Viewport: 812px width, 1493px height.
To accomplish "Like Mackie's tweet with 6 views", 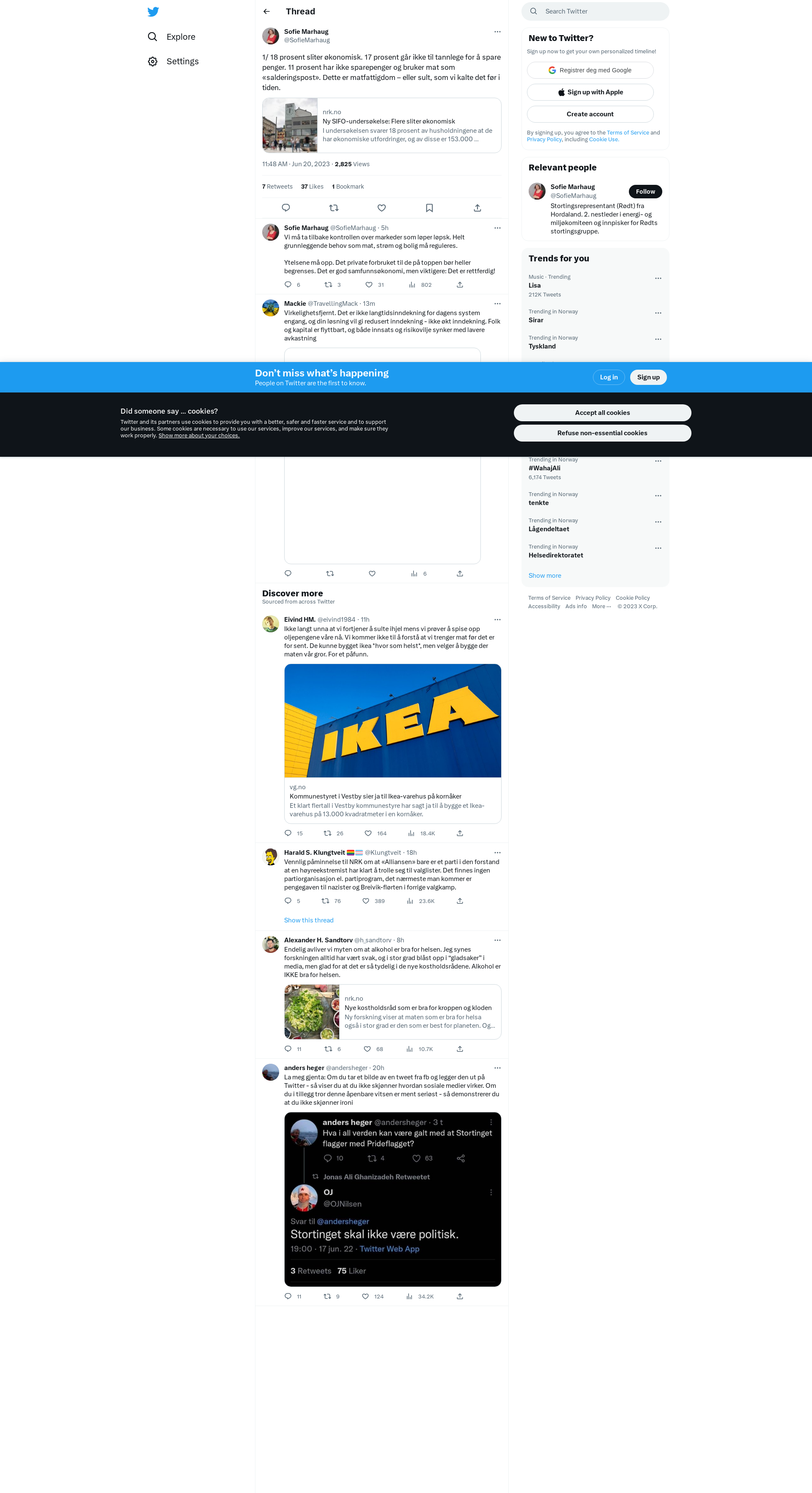I will [x=372, y=573].
